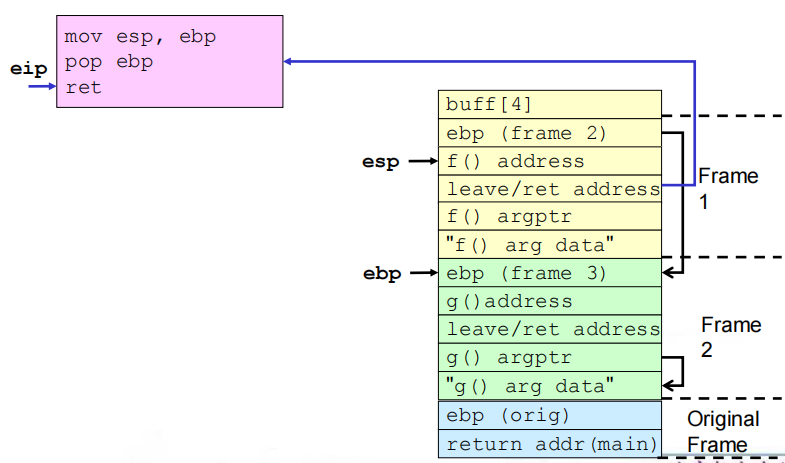Select the "f() argptr" stack cell
785x463 pixels.
[x=549, y=217]
